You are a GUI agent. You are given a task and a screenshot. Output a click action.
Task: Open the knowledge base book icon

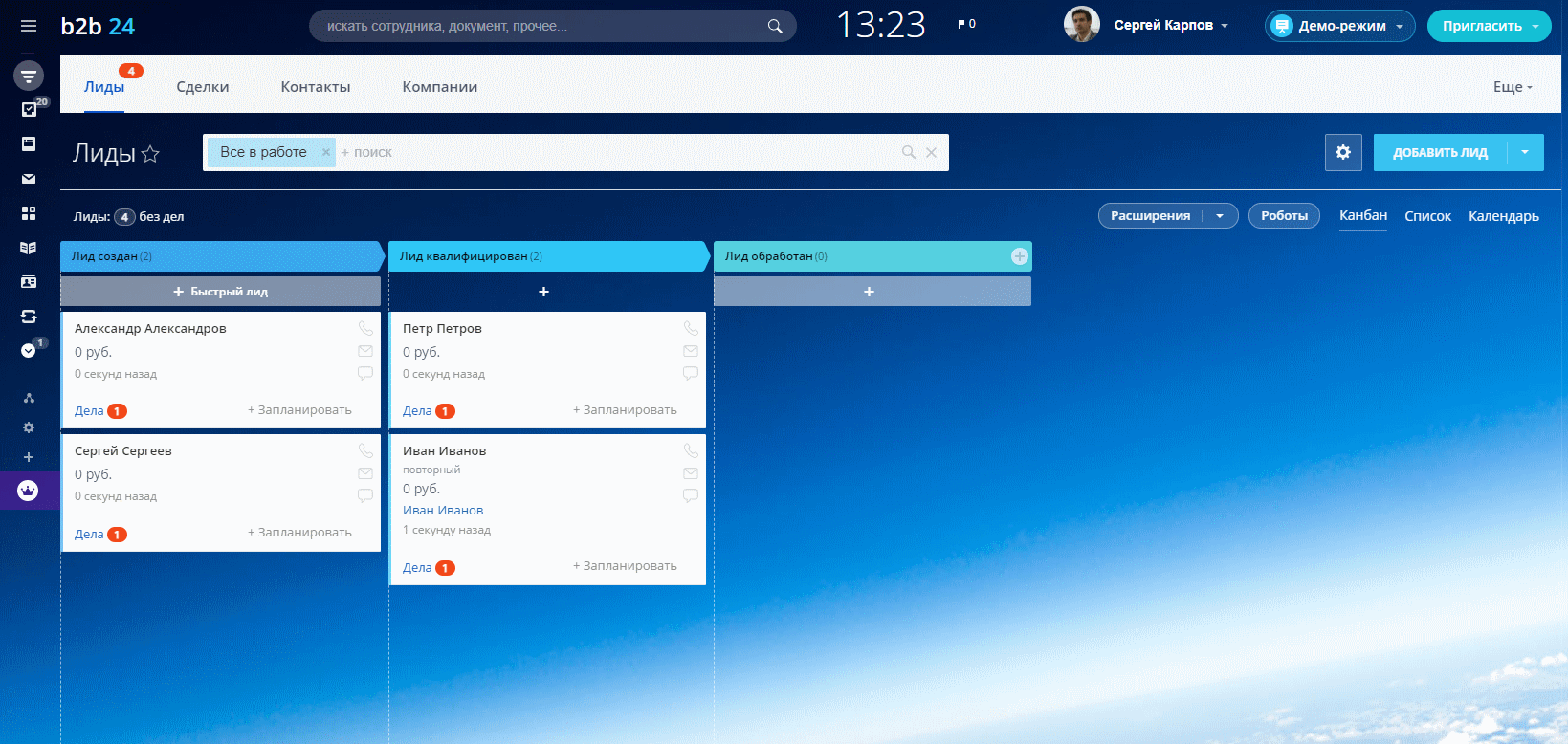click(x=29, y=248)
